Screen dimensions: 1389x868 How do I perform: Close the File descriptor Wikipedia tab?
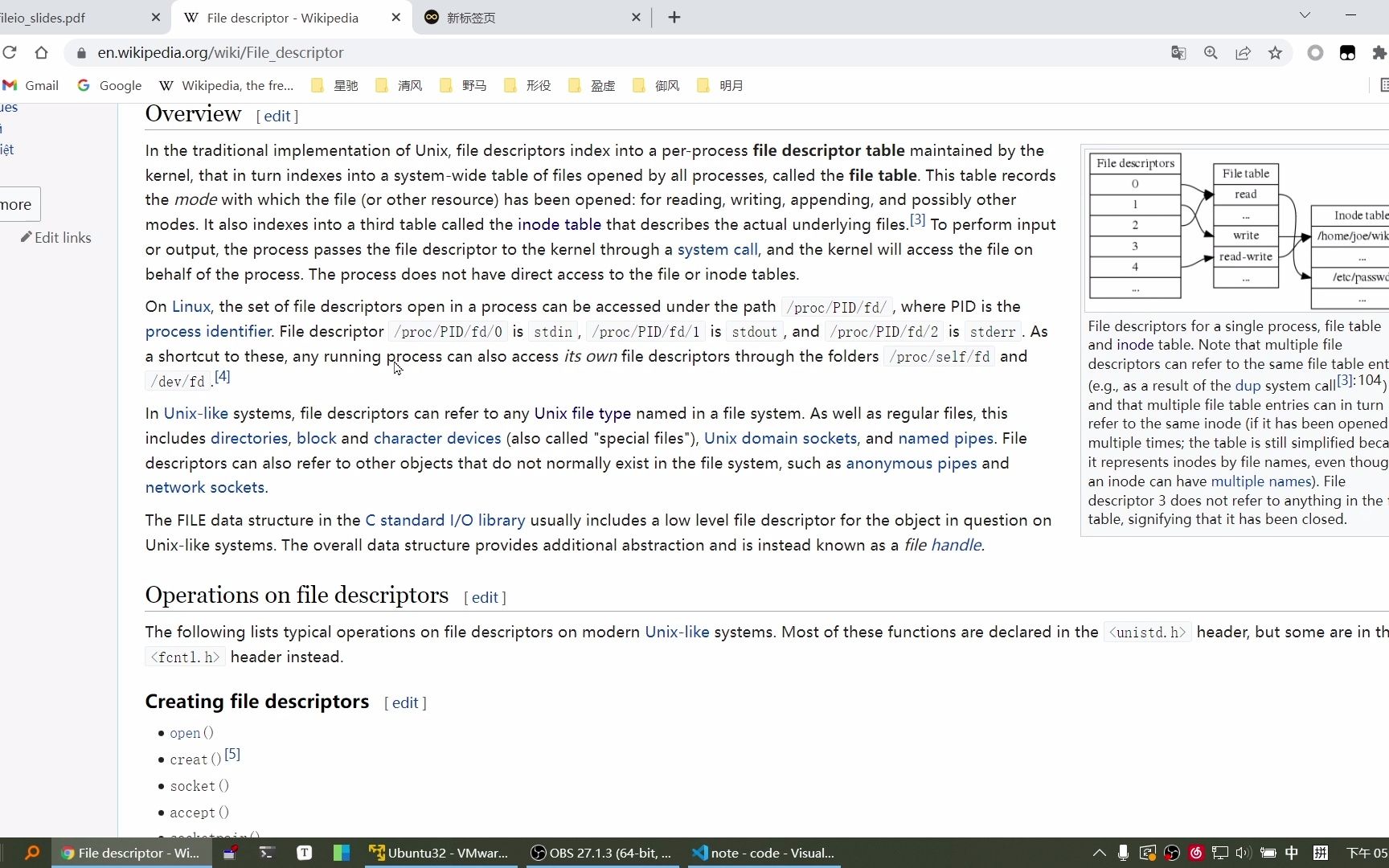(x=395, y=17)
